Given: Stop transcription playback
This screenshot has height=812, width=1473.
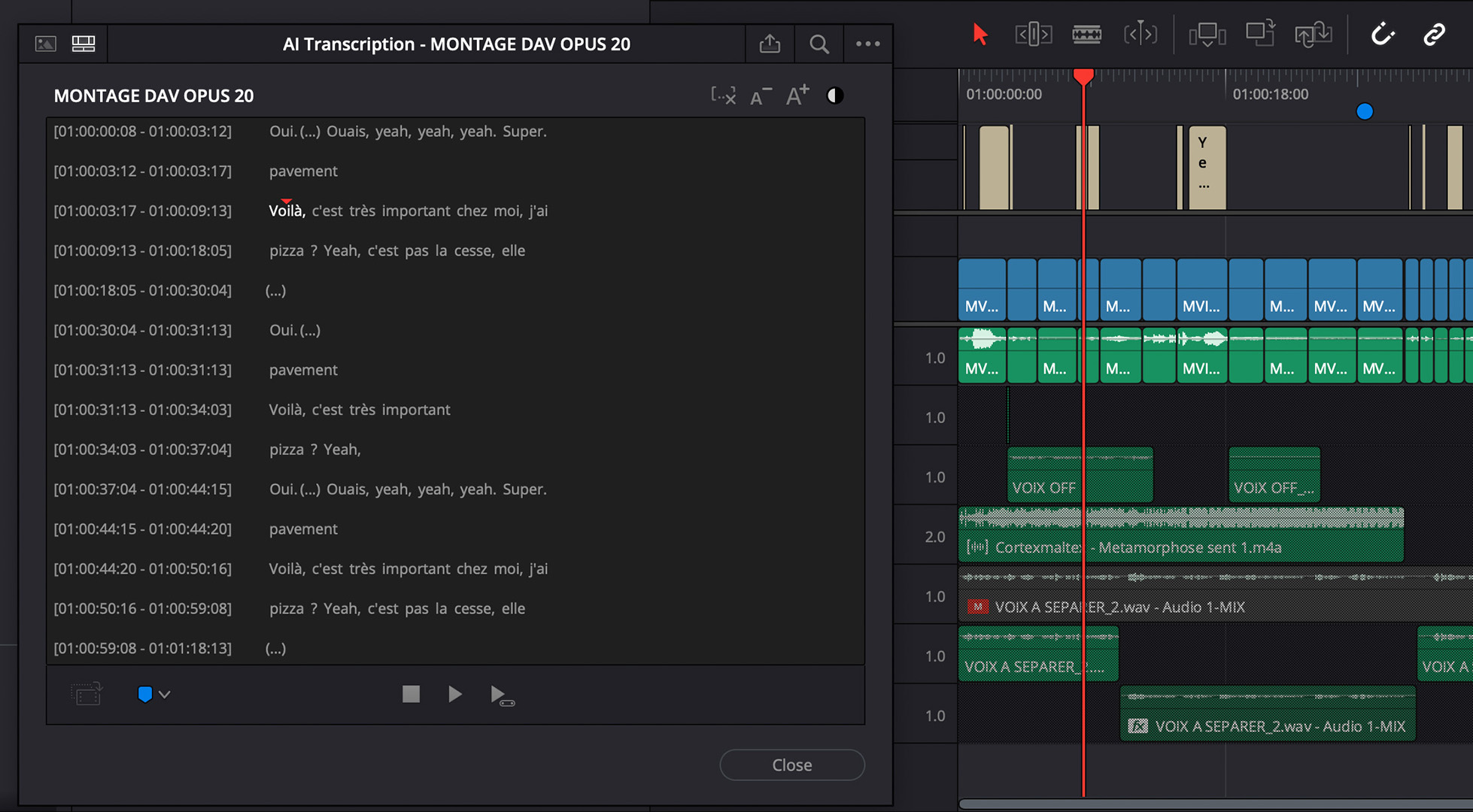Looking at the screenshot, I should [x=411, y=694].
